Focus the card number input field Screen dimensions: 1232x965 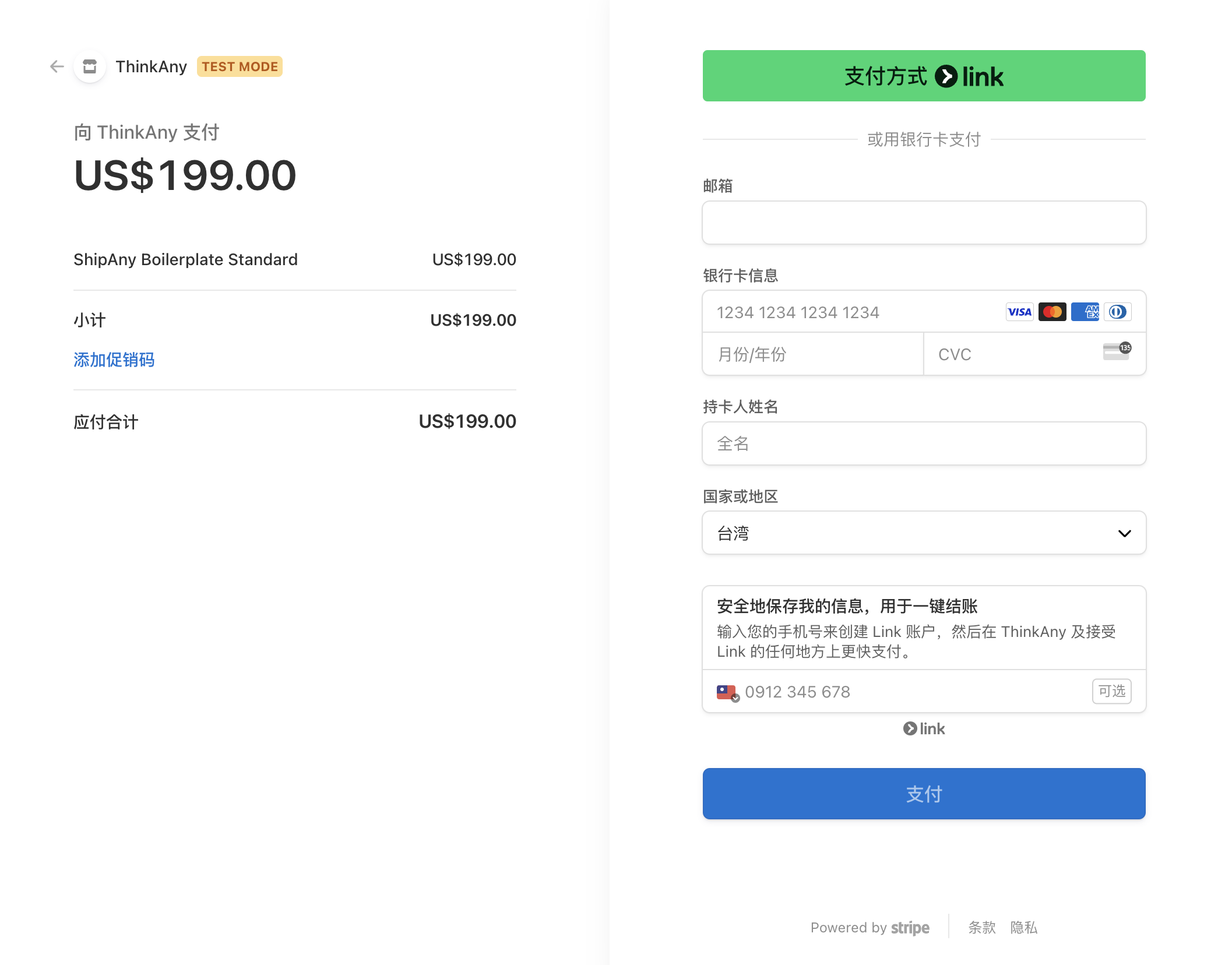924,312
